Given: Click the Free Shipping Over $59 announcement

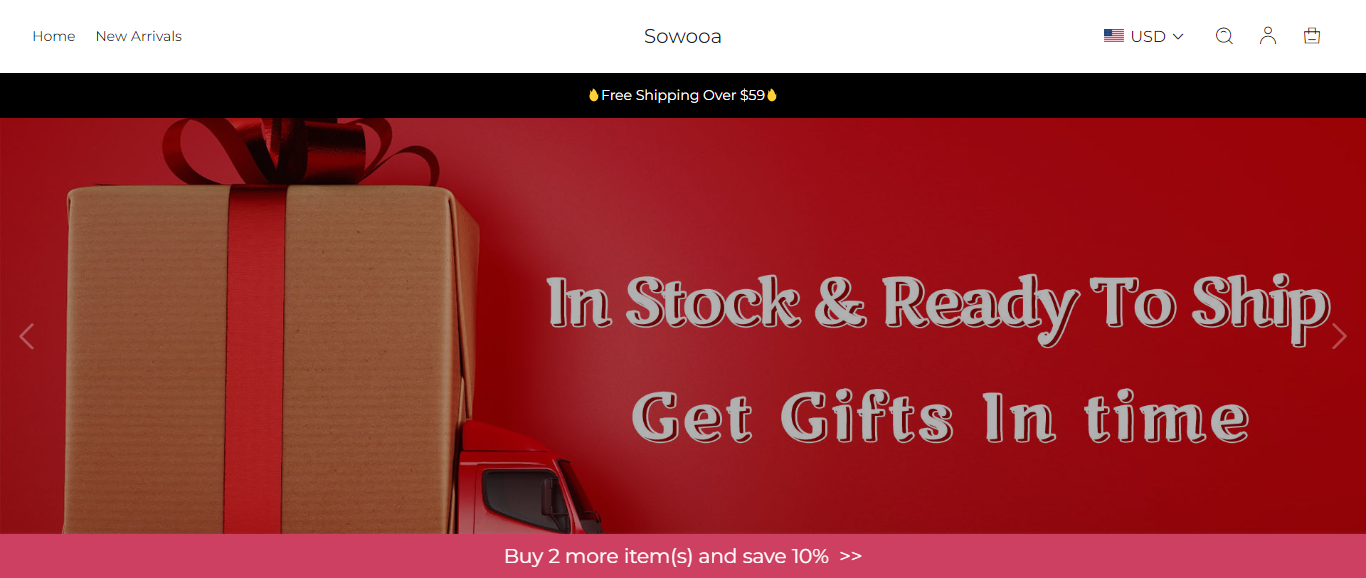Looking at the screenshot, I should 683,95.
